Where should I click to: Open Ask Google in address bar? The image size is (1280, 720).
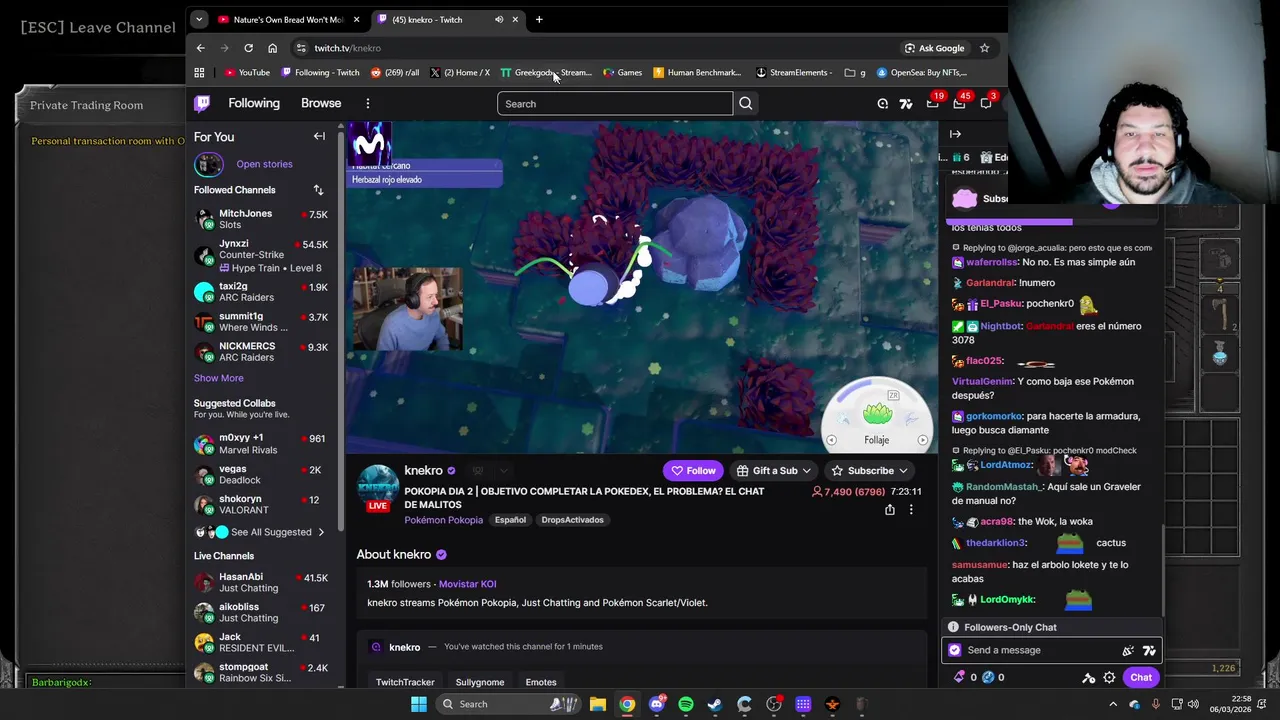(935, 48)
